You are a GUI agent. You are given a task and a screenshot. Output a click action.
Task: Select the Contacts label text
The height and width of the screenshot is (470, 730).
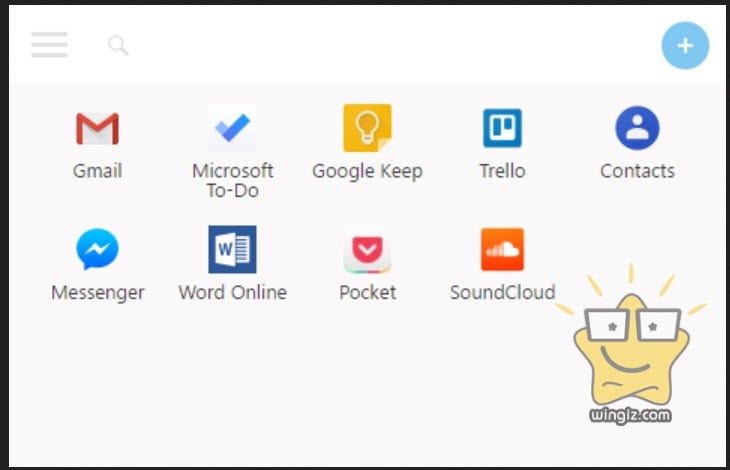pos(637,171)
